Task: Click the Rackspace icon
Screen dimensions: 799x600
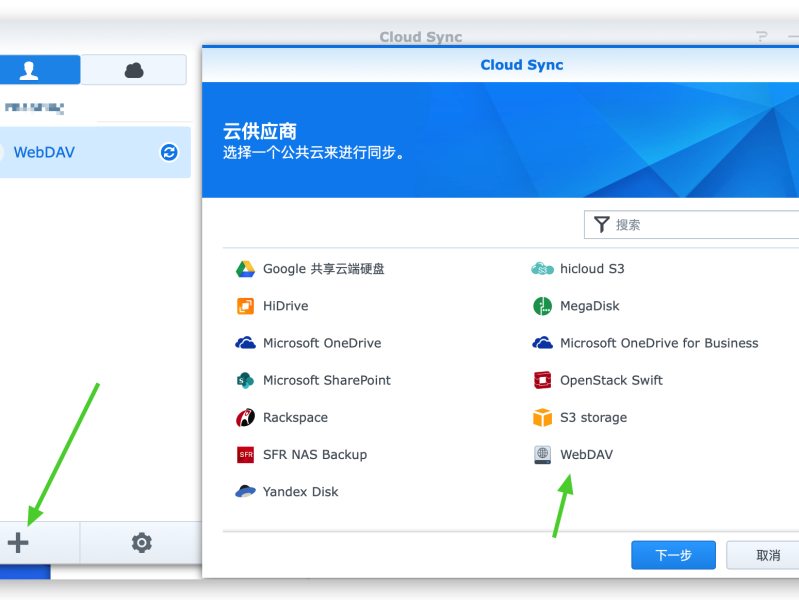Action: [x=245, y=418]
